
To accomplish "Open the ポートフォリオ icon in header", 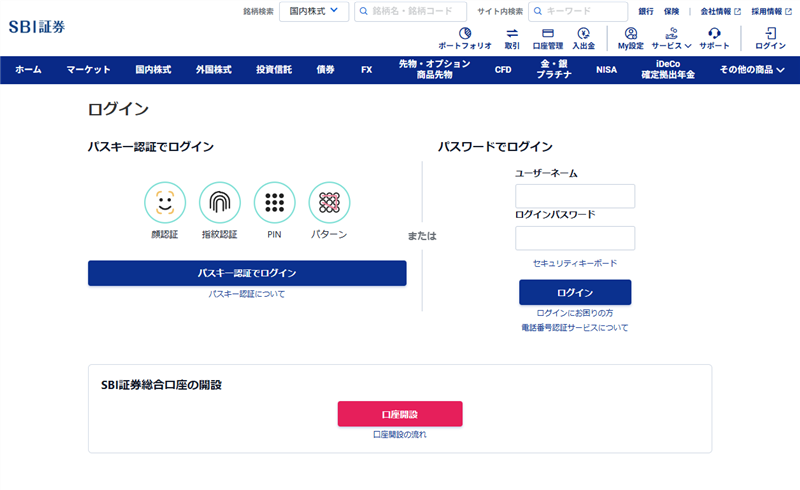I will point(464,33).
